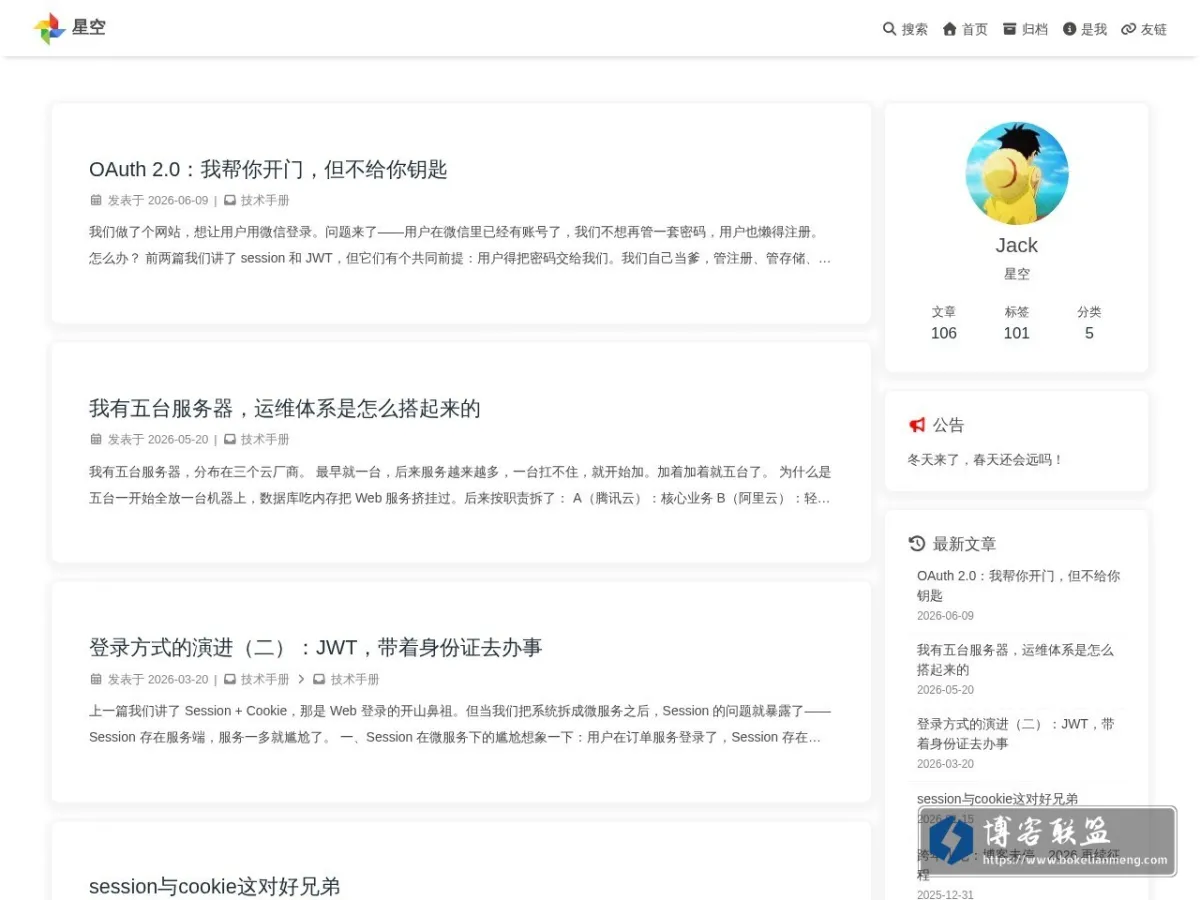
Task: Click first folder icon on the JWT post
Action: pyautogui.click(x=230, y=679)
